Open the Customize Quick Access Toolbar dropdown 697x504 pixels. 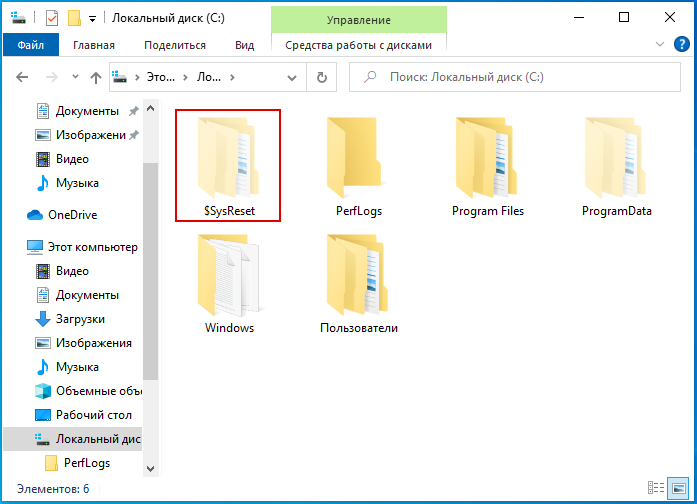(x=92, y=19)
